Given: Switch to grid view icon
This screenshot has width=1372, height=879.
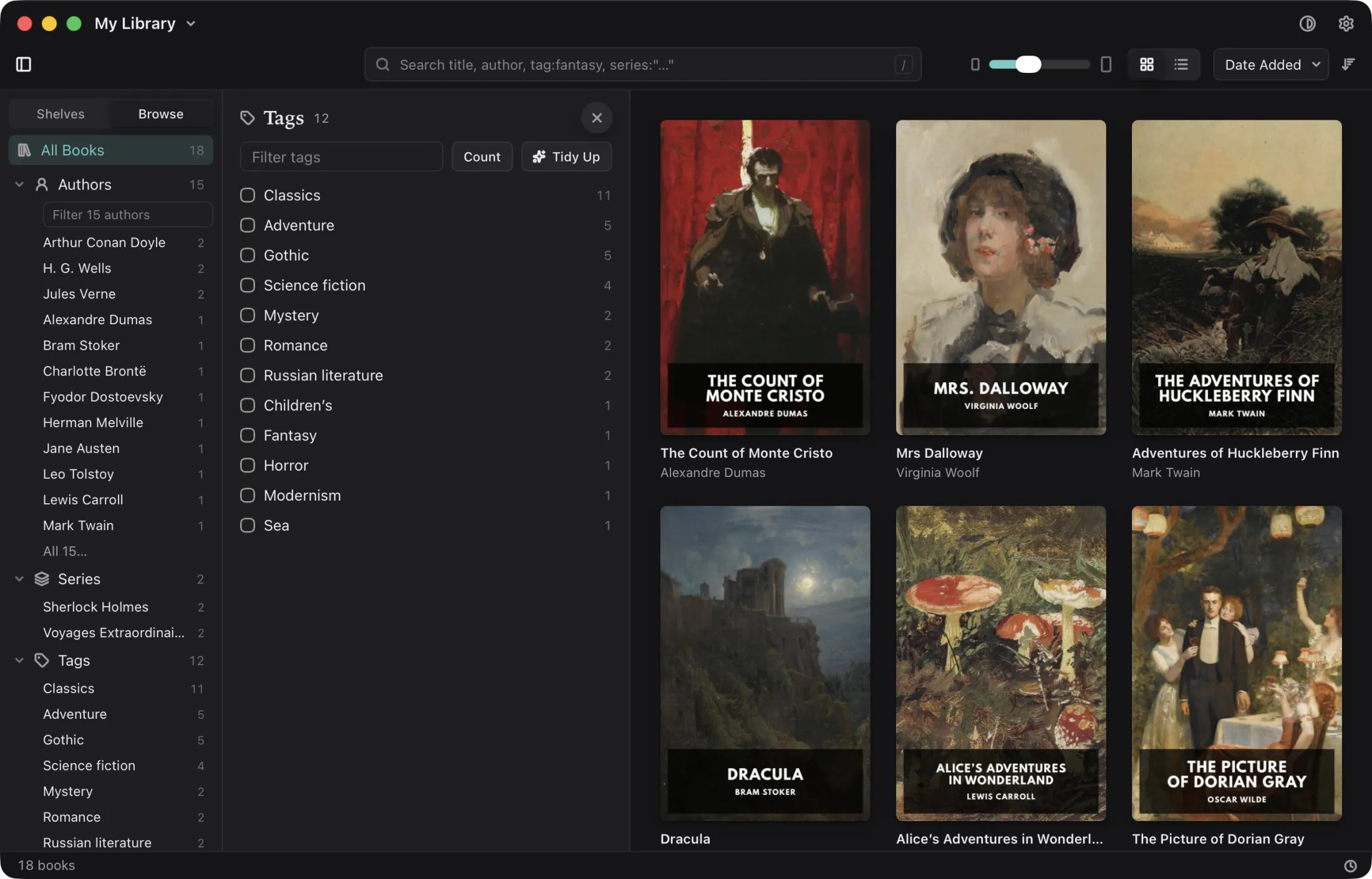Looking at the screenshot, I should click(x=1146, y=64).
